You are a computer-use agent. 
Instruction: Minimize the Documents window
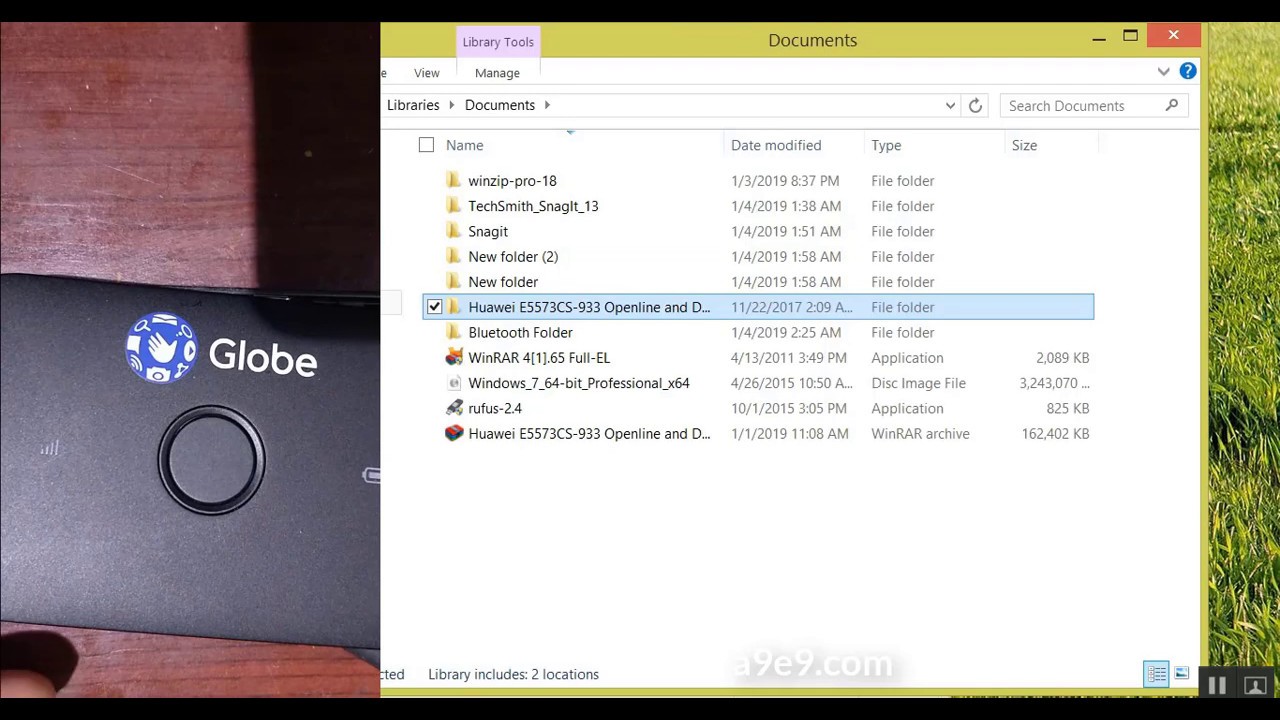[1099, 37]
